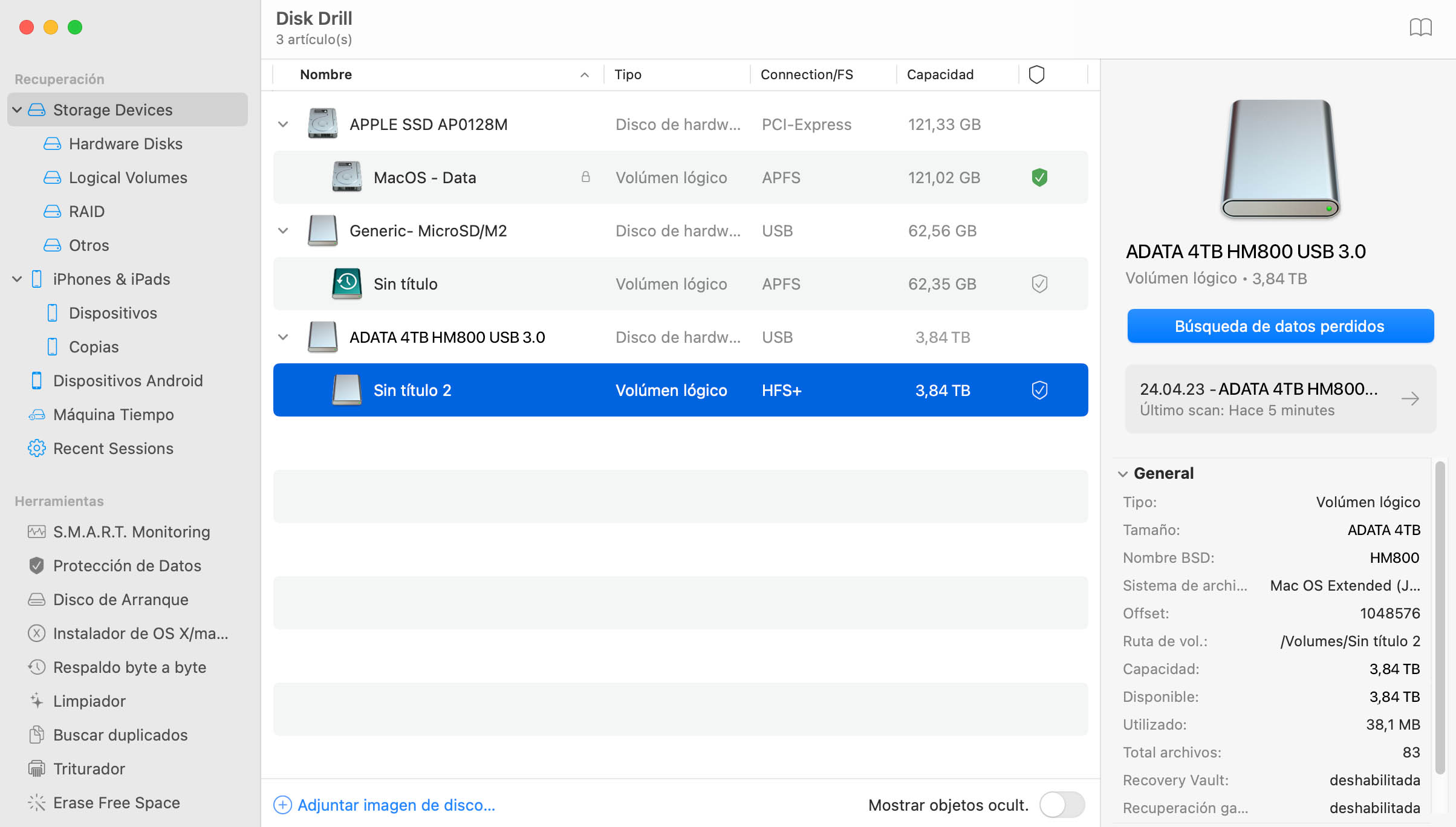Open the Disco de Arranque tool
Screen dimensions: 1456x827
tap(121, 599)
